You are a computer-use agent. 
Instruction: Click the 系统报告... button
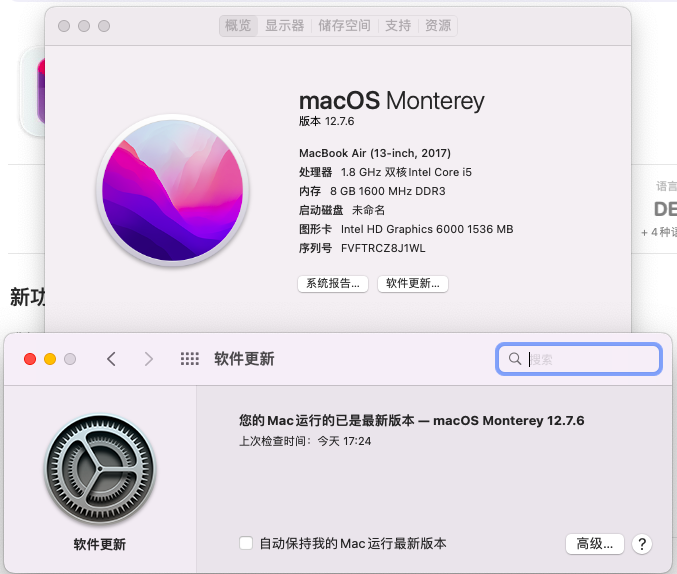click(x=333, y=284)
